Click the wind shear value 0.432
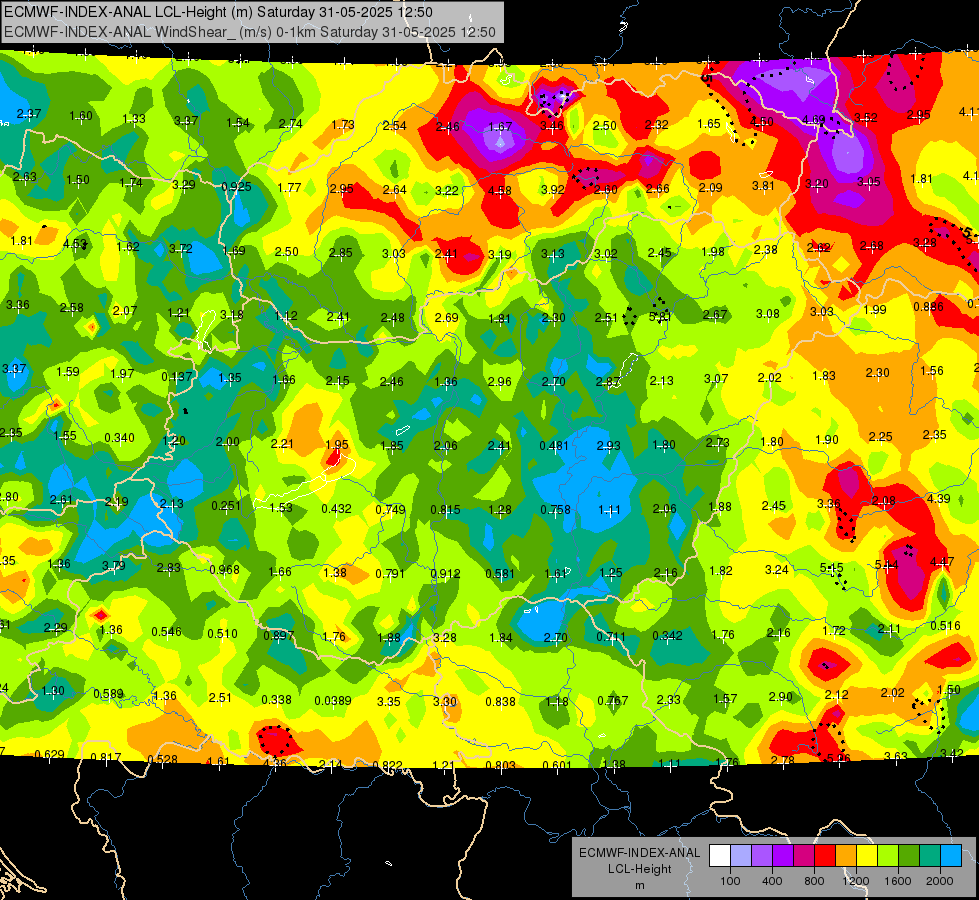 coord(337,509)
